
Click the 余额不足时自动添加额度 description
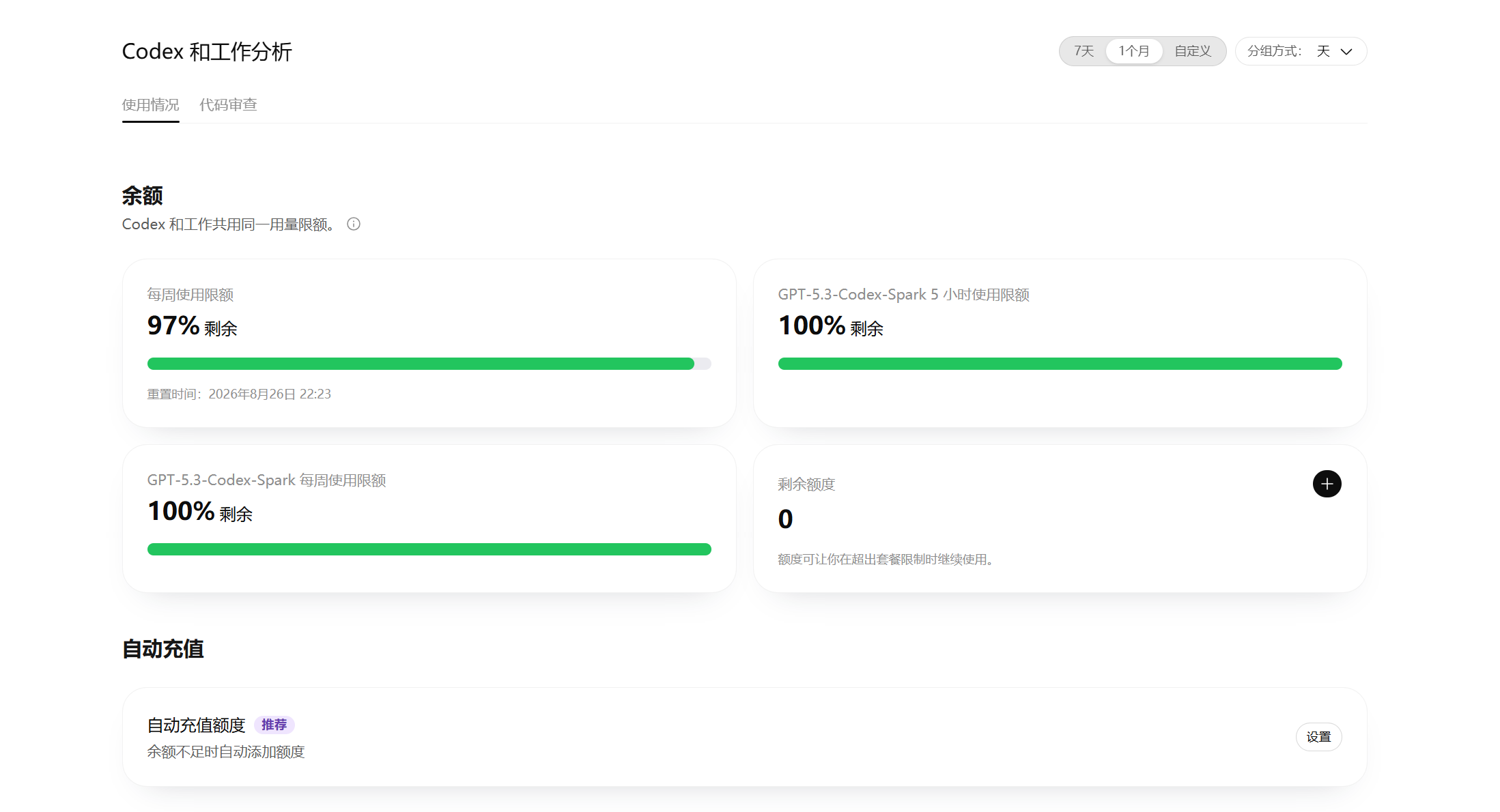click(226, 752)
